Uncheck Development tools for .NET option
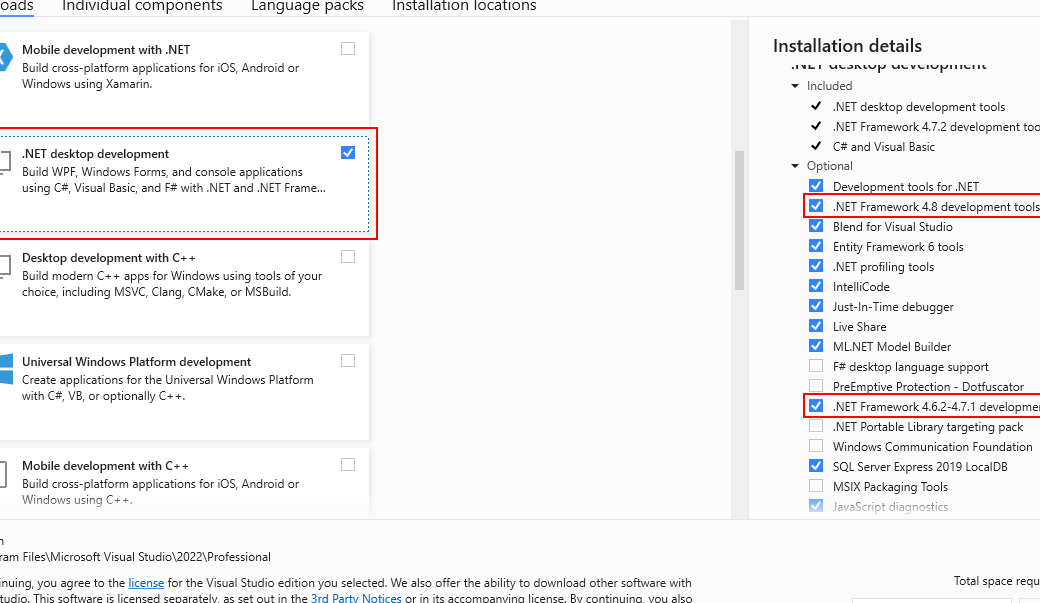Image resolution: width=1040 pixels, height=603 pixels. click(x=816, y=186)
